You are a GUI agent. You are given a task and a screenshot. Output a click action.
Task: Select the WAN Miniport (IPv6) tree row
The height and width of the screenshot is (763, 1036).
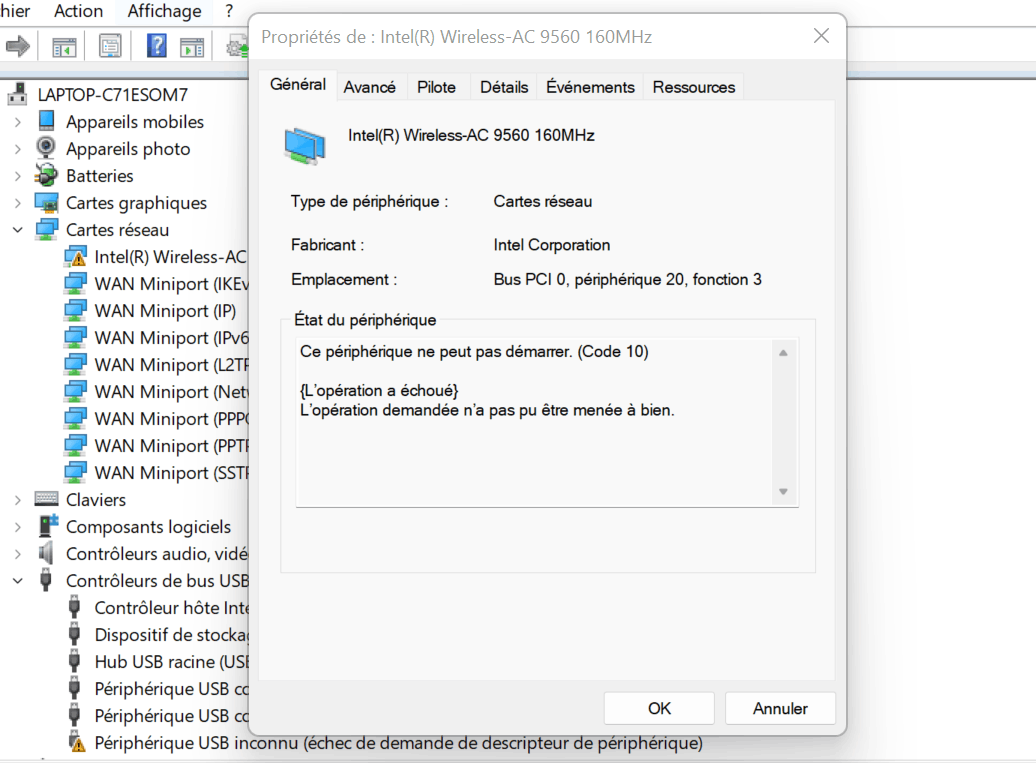pyautogui.click(x=157, y=338)
